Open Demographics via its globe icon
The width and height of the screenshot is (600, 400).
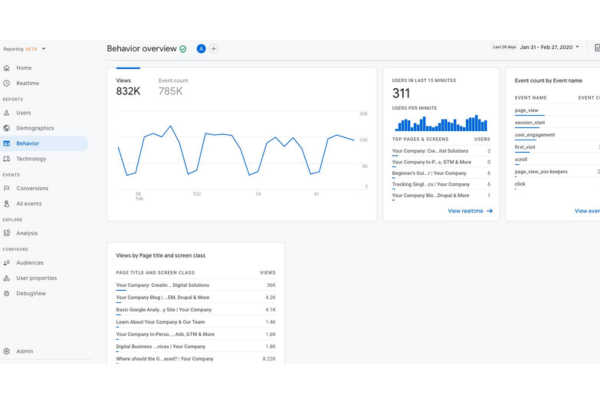coord(7,128)
